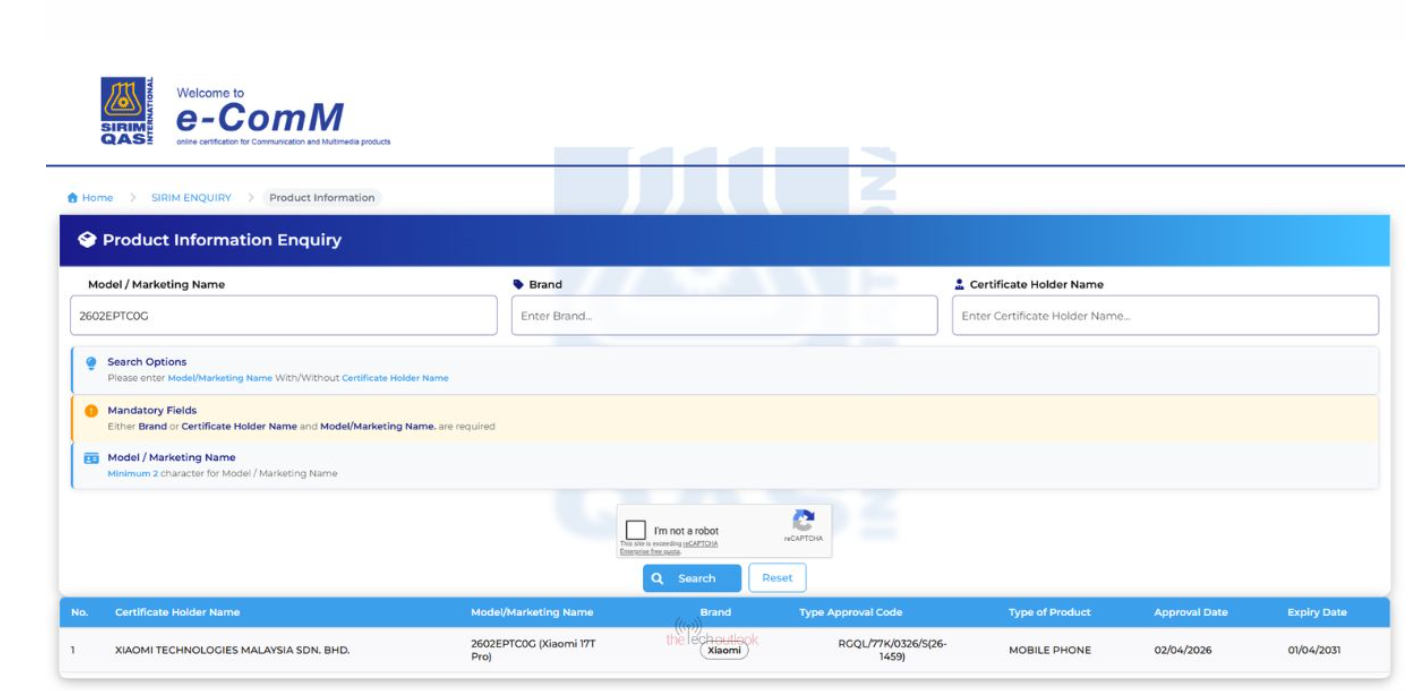
Task: Sort by Certificate Holder Name column header
Action: (x=177, y=612)
